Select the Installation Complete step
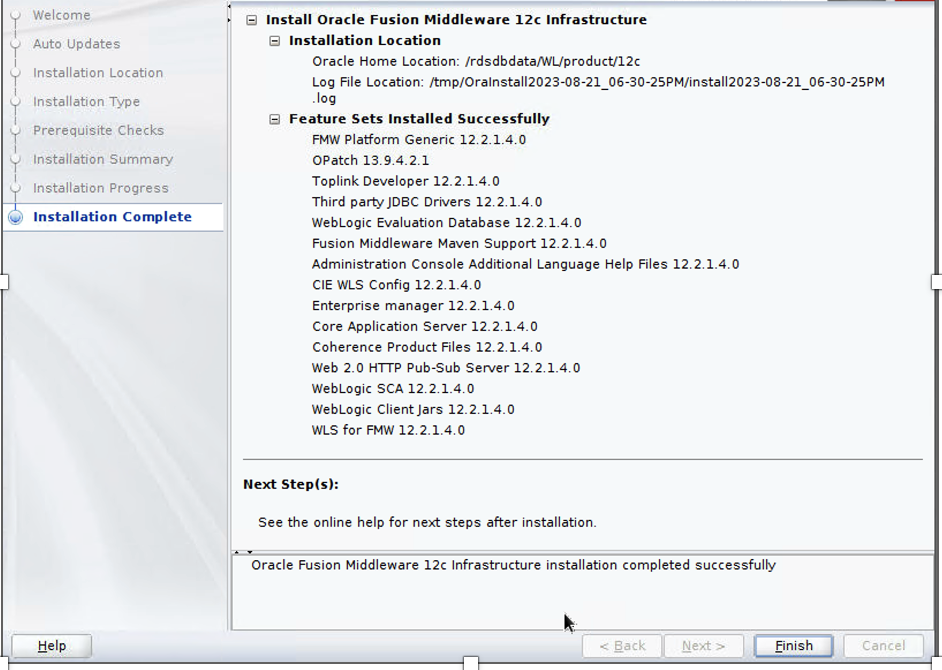The height and width of the screenshot is (670, 942). 112,217
